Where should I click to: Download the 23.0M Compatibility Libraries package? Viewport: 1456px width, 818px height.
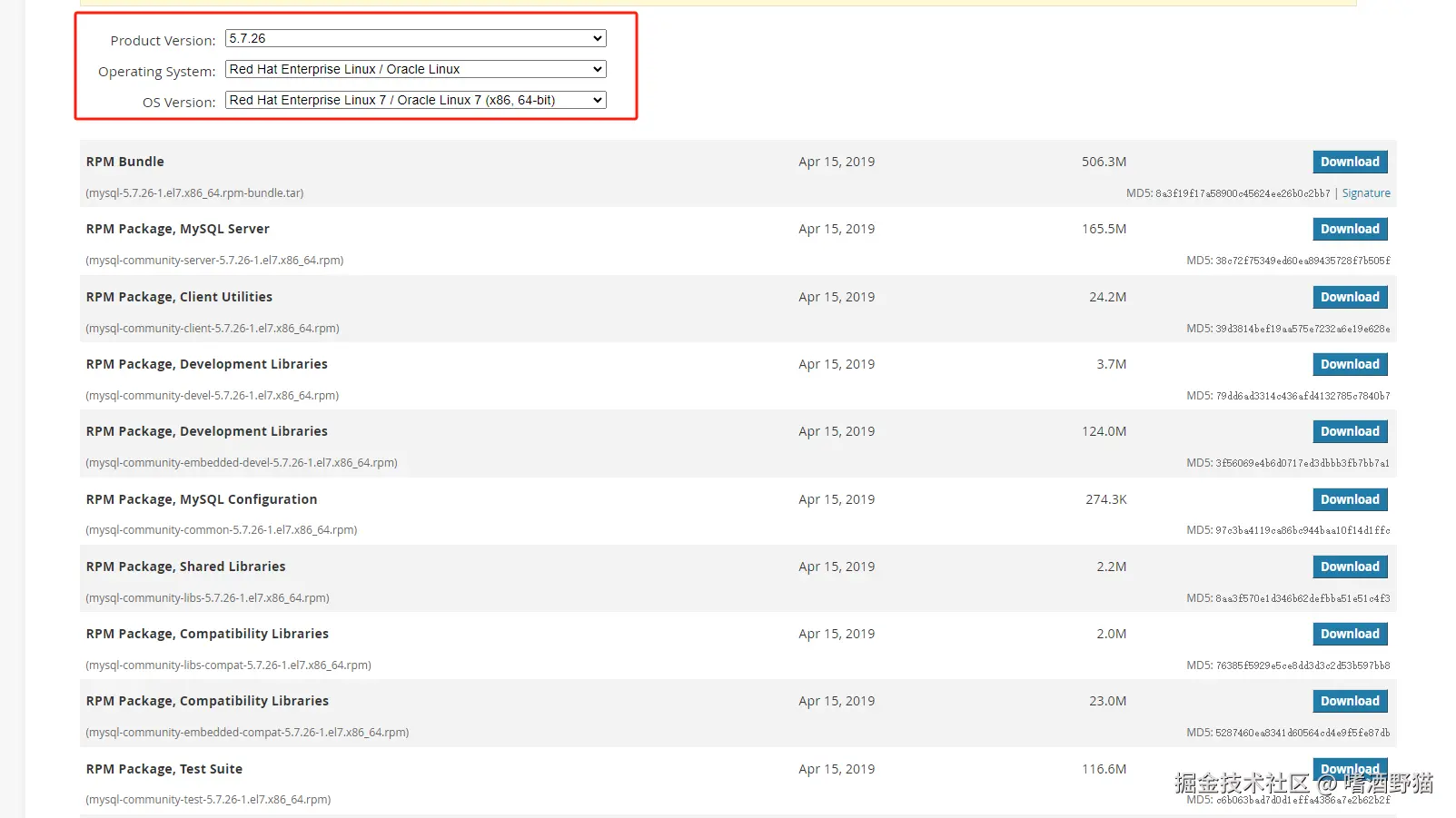pos(1350,701)
